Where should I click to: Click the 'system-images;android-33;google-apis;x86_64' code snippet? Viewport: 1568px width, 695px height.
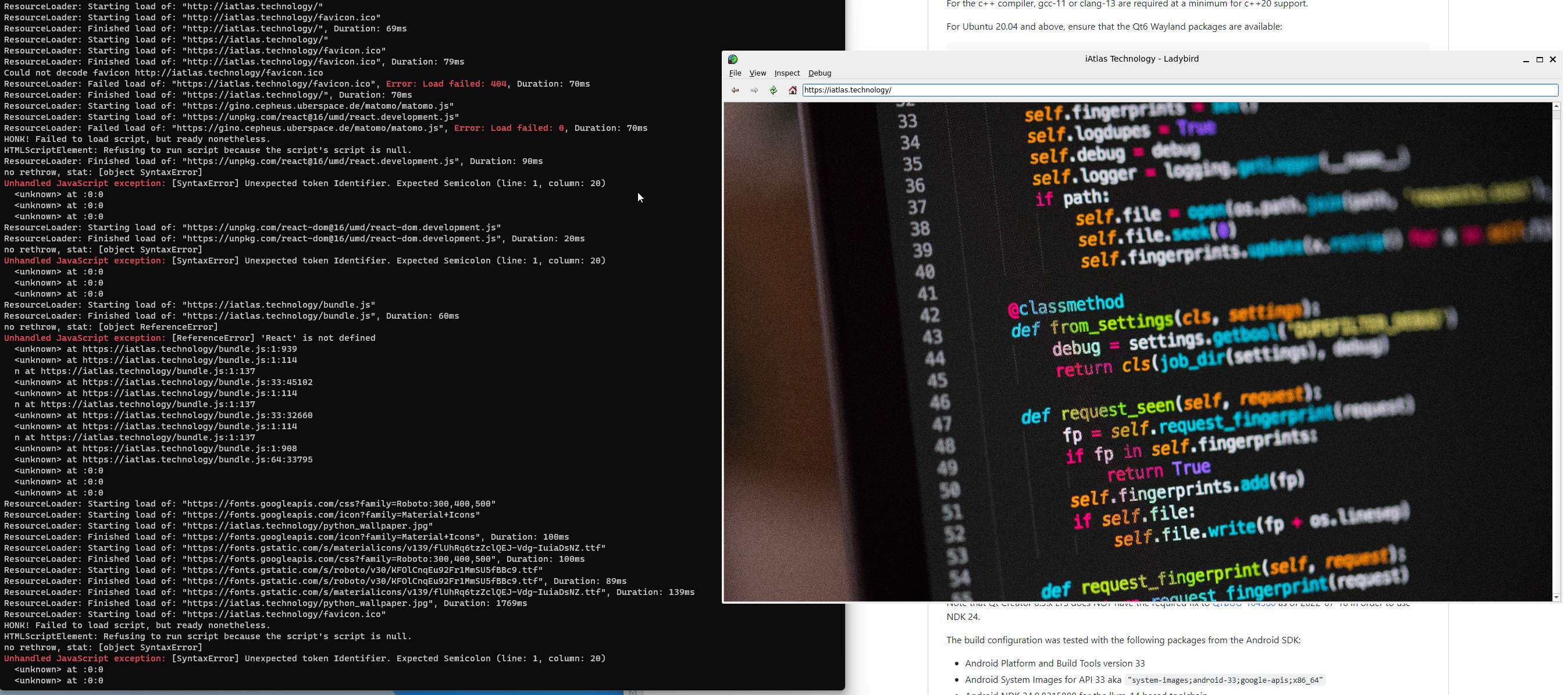coord(1225,680)
